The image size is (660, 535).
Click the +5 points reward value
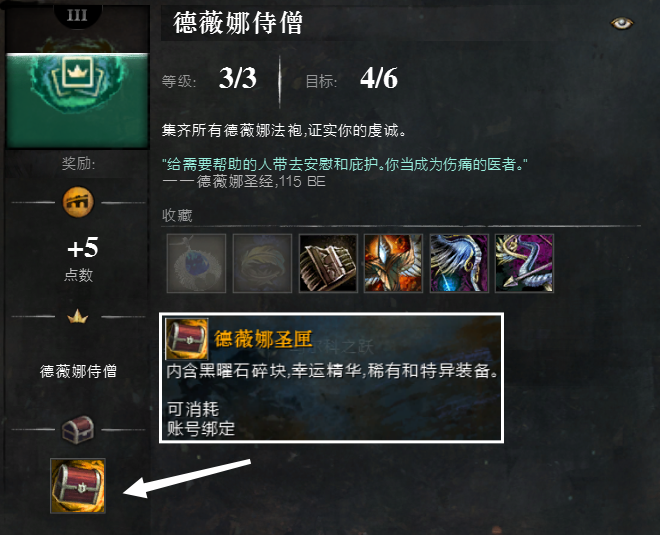tap(82, 247)
